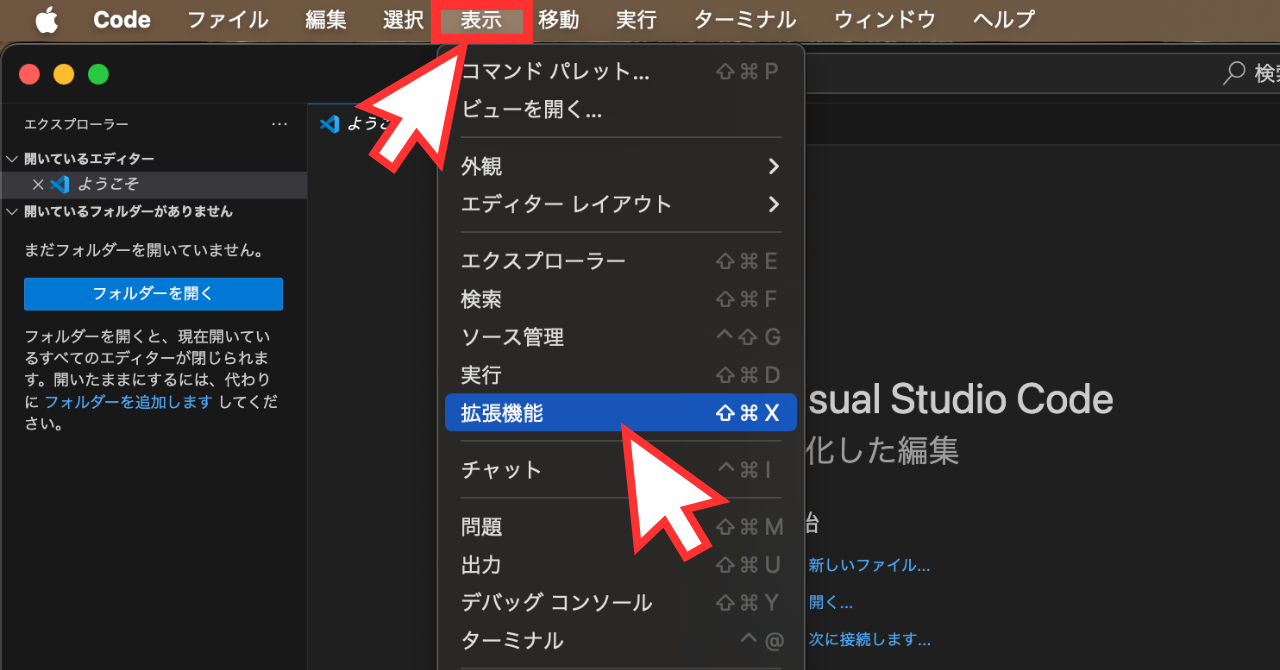Expand the 開いているフォルダーがありません section
This screenshot has height=670, width=1280.
click(x=12, y=211)
